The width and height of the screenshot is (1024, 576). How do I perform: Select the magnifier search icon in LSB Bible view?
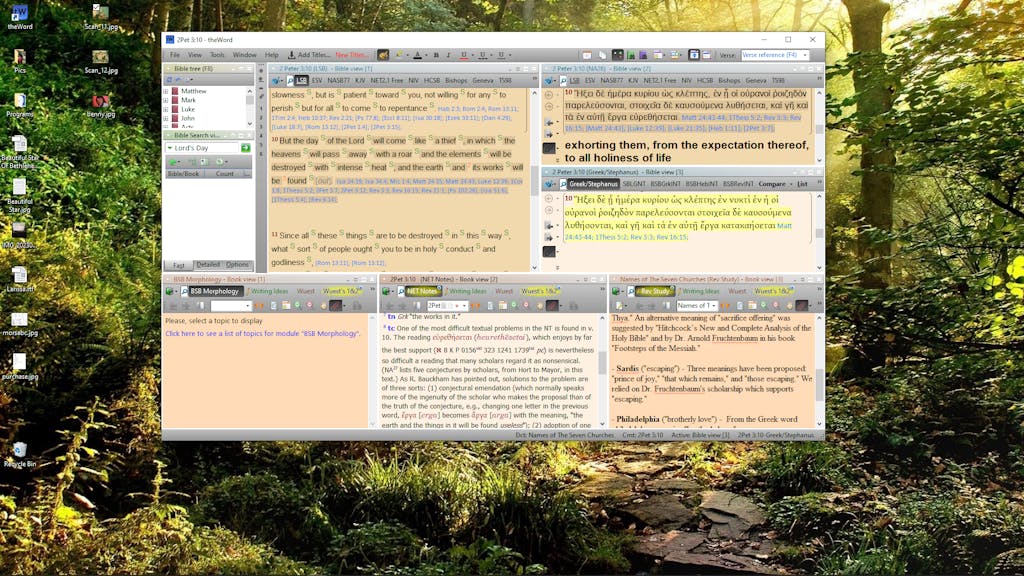[289, 80]
